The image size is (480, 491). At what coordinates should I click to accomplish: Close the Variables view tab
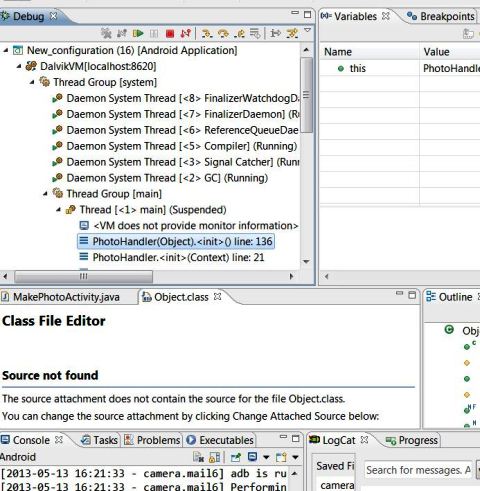point(386,16)
